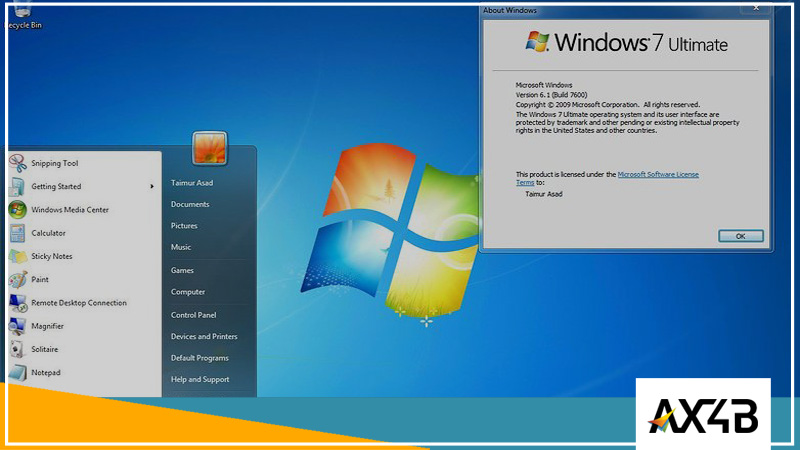The image size is (800, 450).
Task: Launch Windows Media Center via its icon
Action: pyautogui.click(x=18, y=210)
